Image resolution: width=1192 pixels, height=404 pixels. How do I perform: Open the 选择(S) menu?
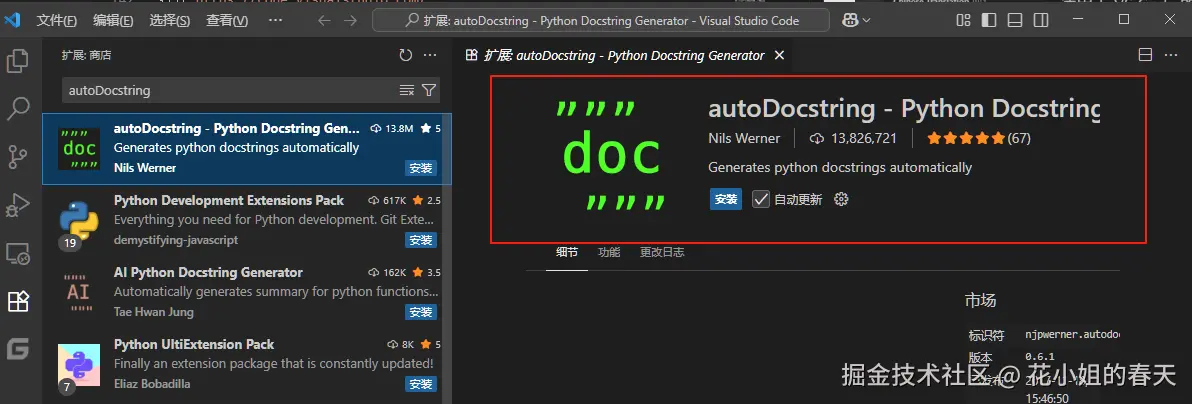[x=170, y=21]
